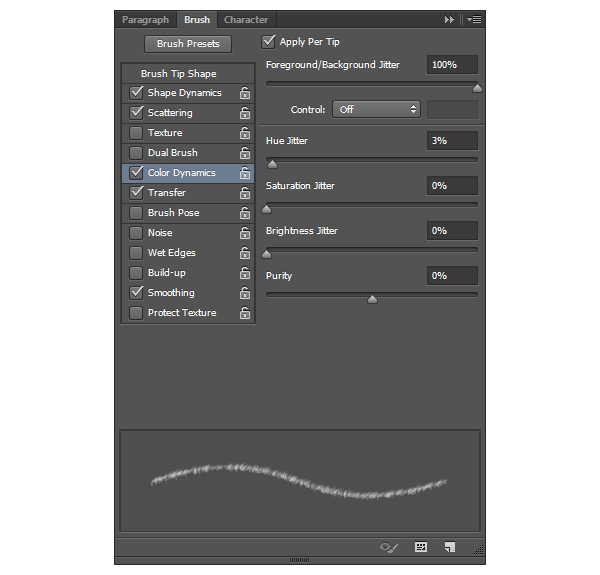Disable the Apply Per Tip checkbox

[268, 42]
